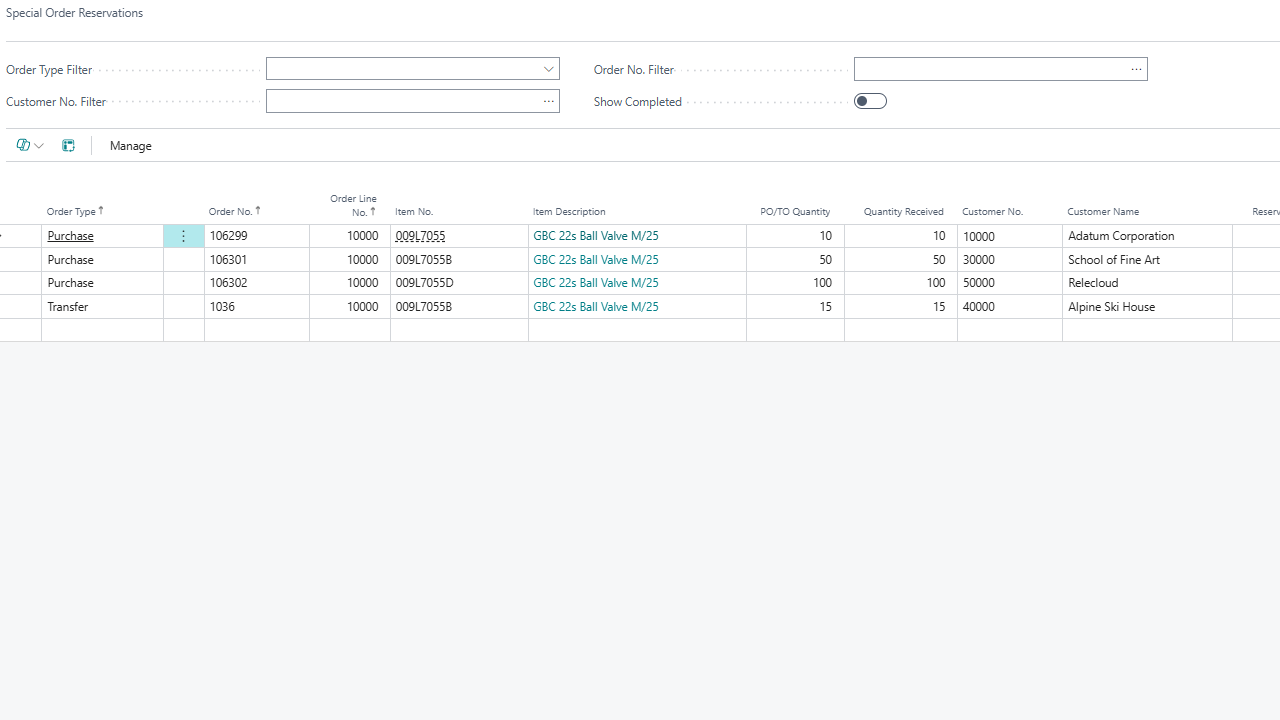Click into the Customer No. Filter field
The image size is (1280, 720).
tap(402, 101)
